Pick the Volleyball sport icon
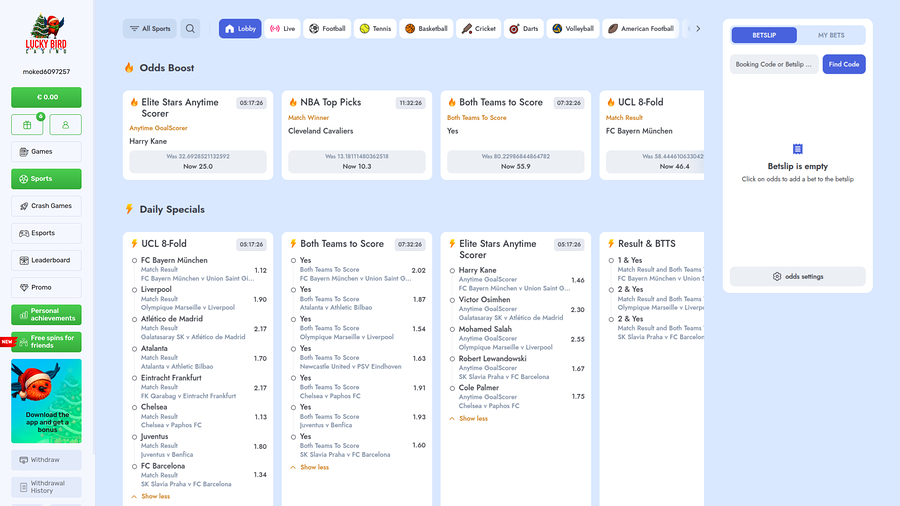The image size is (900, 506). point(557,29)
